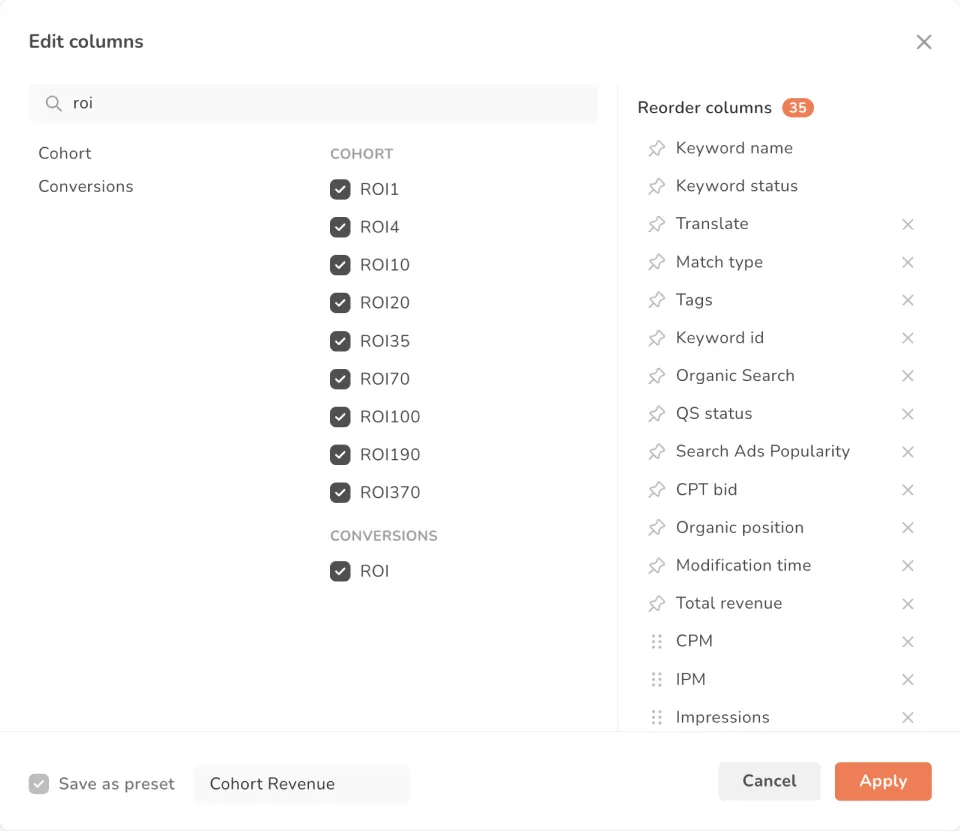This screenshot has width=960, height=831.
Task: Click pin icon next to Keyword name
Action: coord(656,148)
